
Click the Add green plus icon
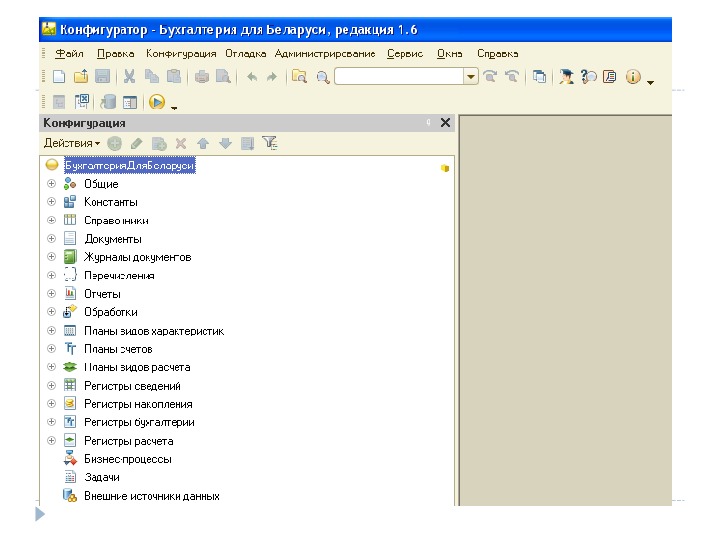click(114, 144)
